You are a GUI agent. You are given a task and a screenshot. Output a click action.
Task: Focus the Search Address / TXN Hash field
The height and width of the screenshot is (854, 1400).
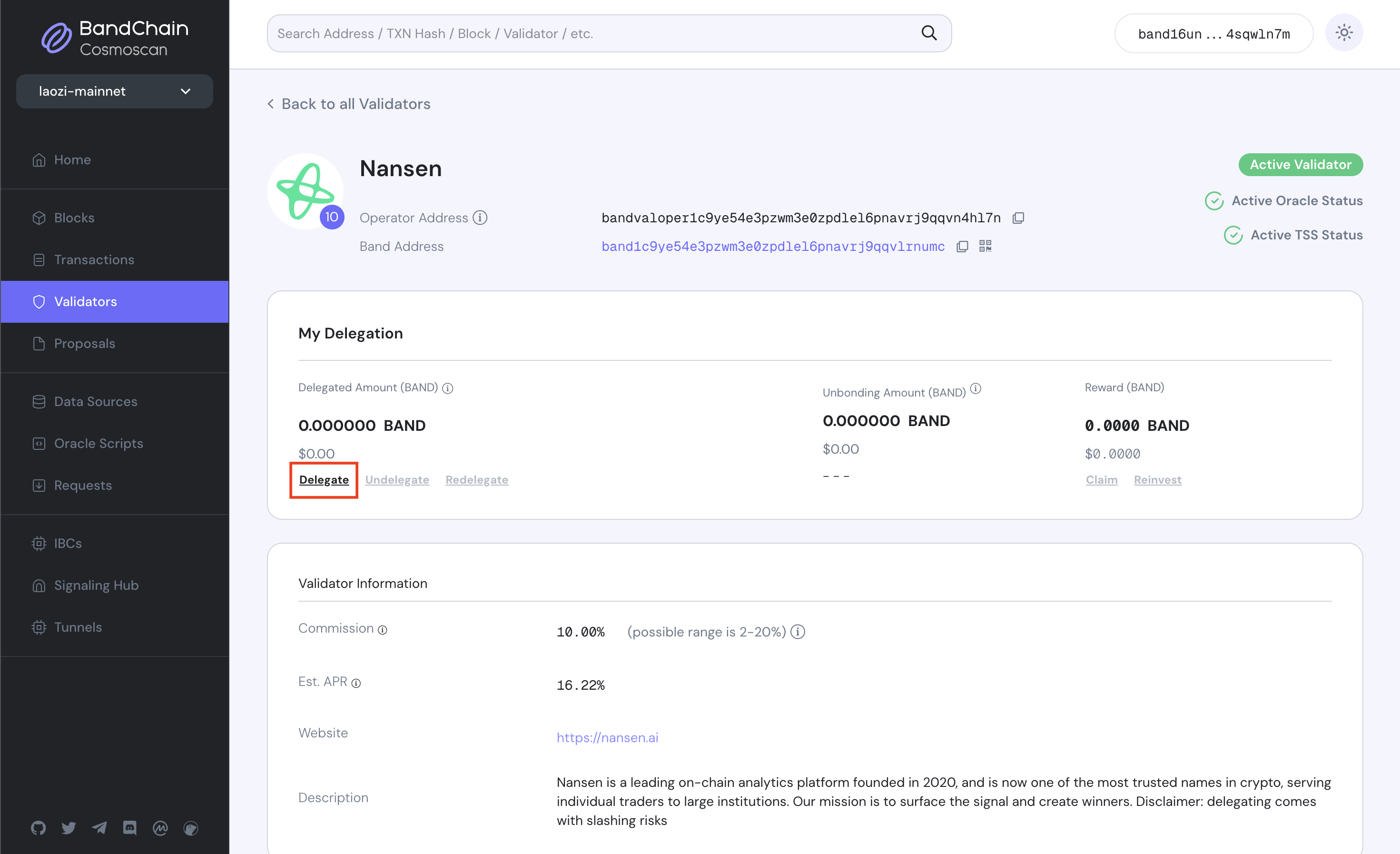[x=609, y=33]
